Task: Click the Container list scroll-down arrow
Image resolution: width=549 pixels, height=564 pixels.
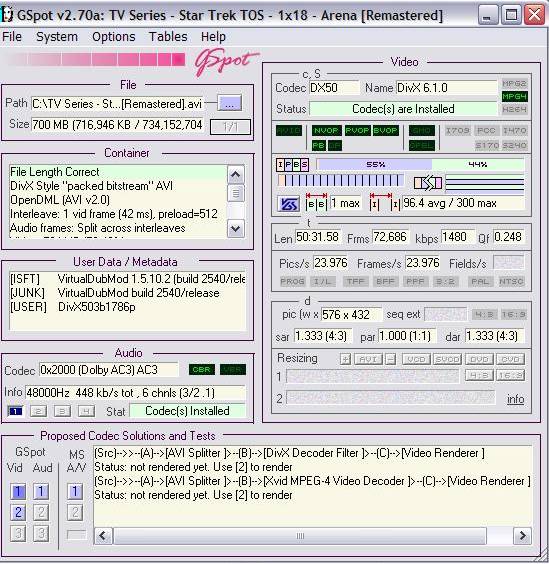Action: (x=236, y=228)
